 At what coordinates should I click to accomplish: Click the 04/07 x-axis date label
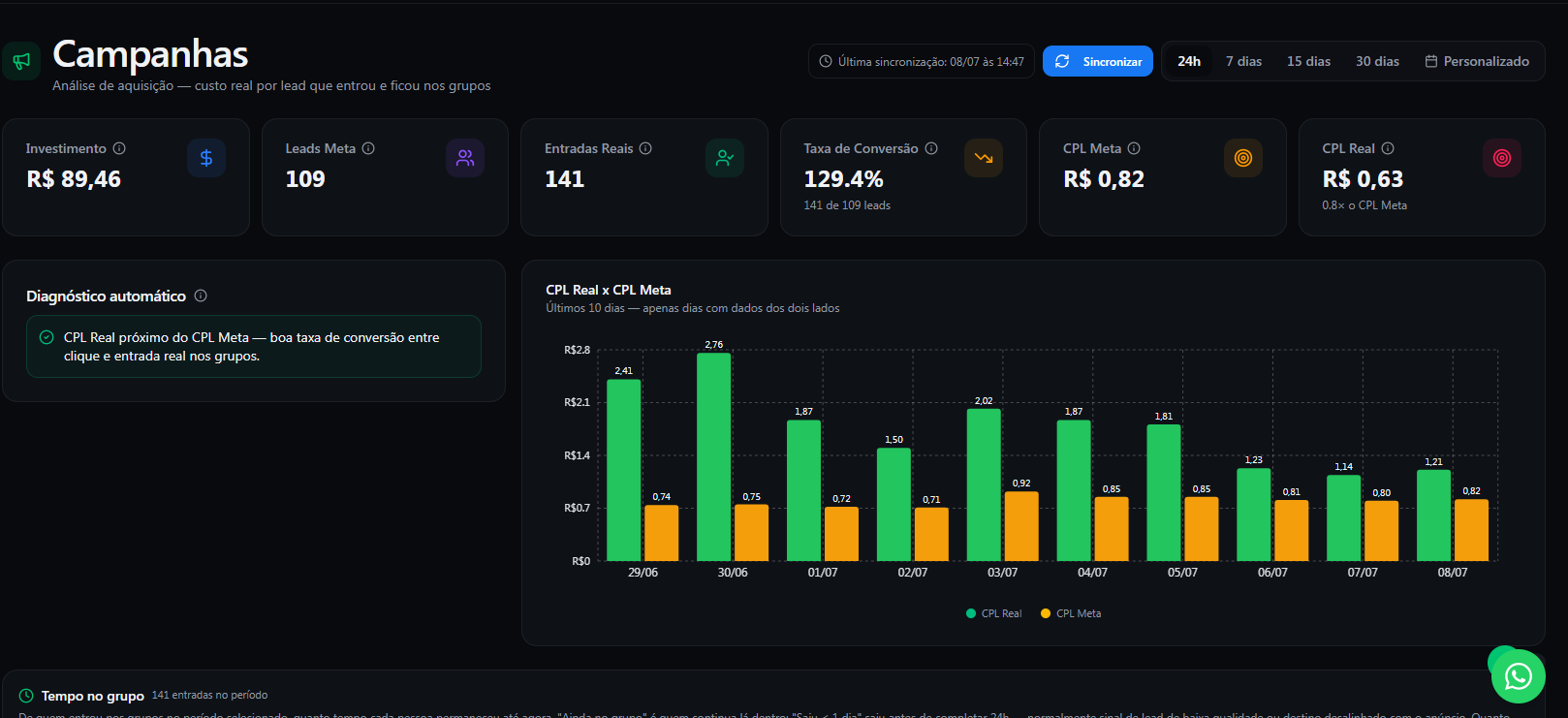[1092, 573]
